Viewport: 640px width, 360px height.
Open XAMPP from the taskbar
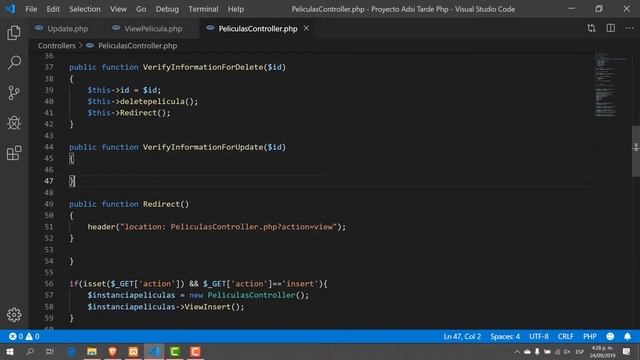(133, 351)
